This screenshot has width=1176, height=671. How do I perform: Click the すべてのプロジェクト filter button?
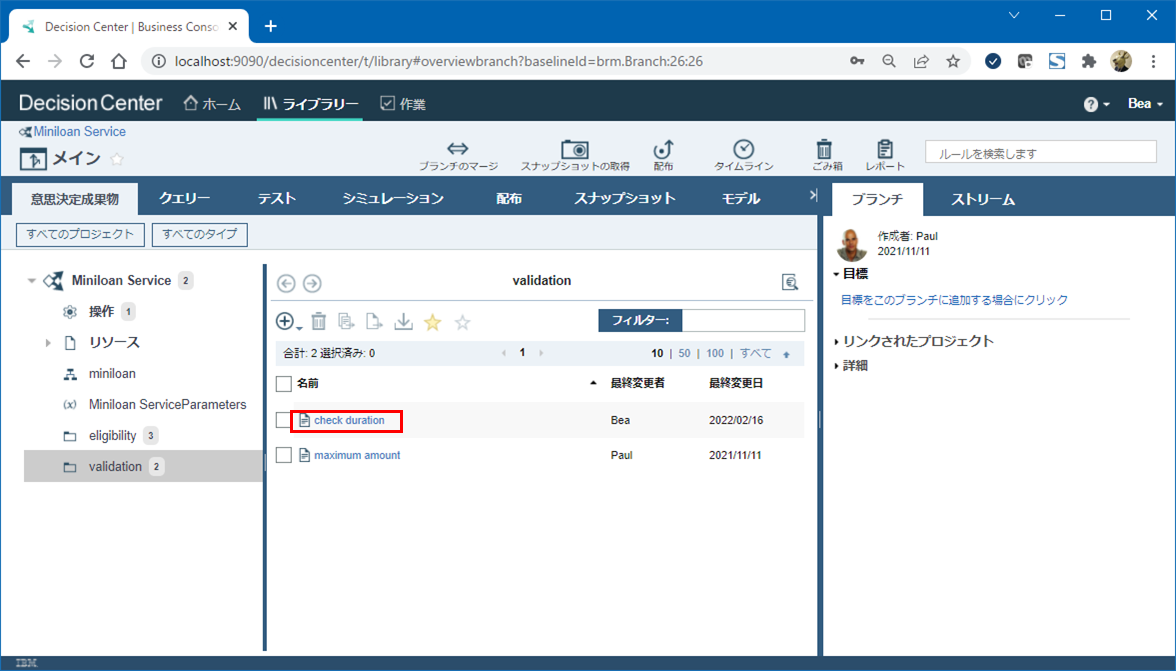(80, 234)
